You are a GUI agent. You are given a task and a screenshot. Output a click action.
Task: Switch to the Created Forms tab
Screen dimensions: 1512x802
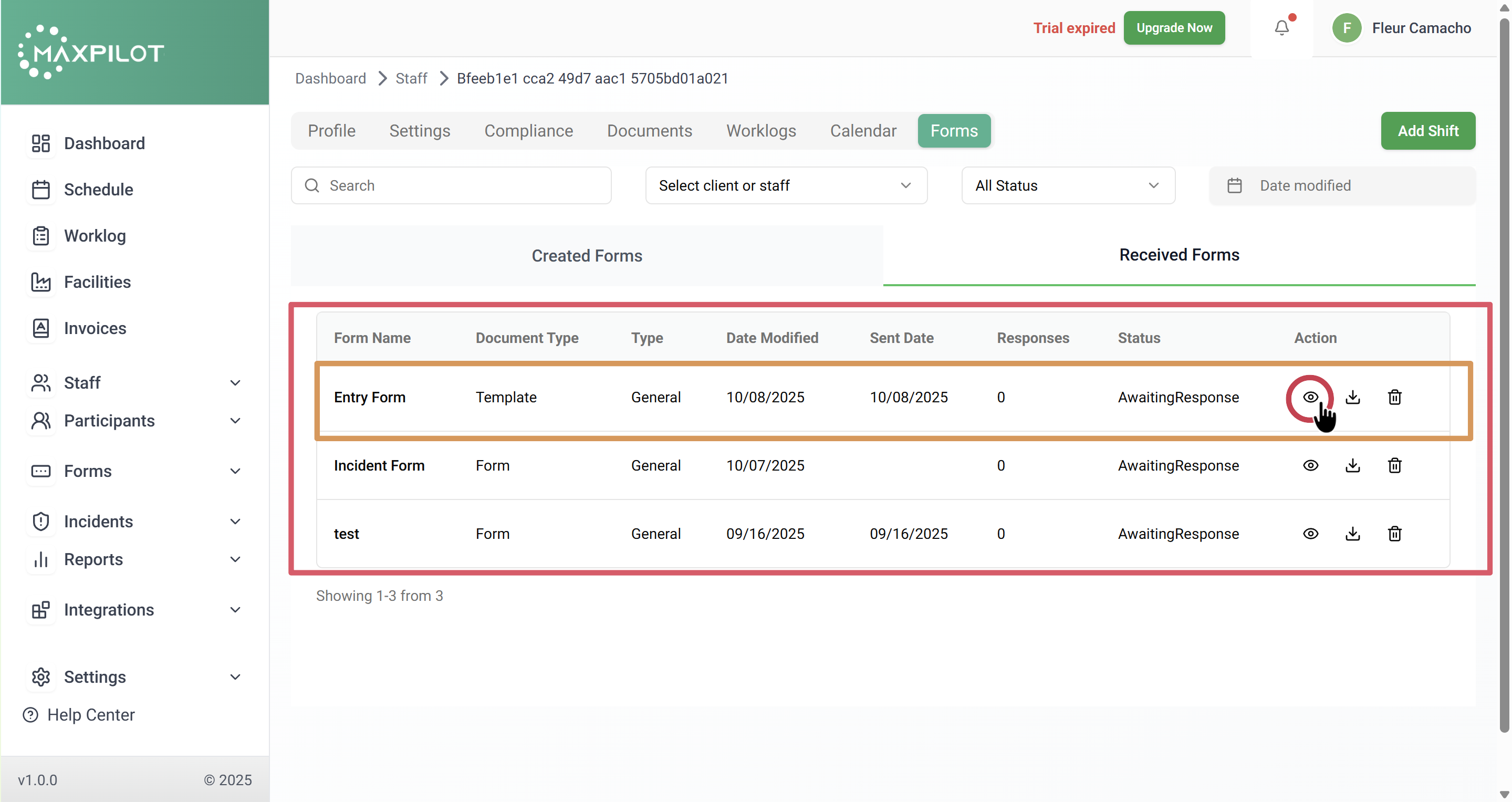tap(587, 256)
